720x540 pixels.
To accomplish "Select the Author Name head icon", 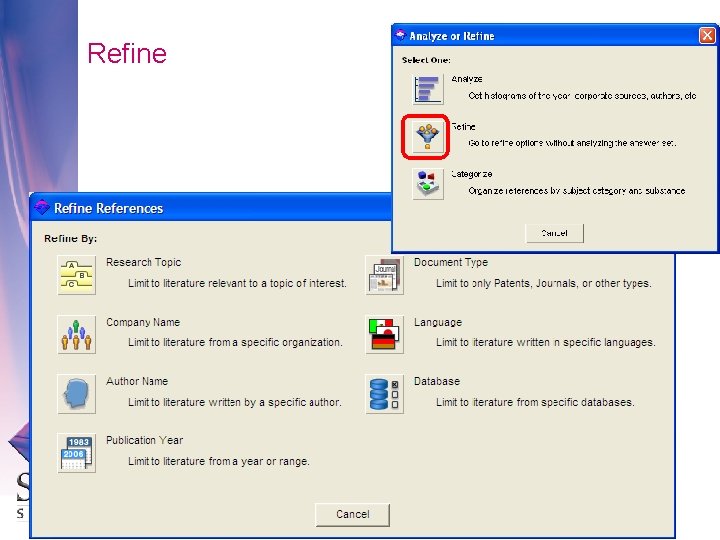I will click(77, 394).
